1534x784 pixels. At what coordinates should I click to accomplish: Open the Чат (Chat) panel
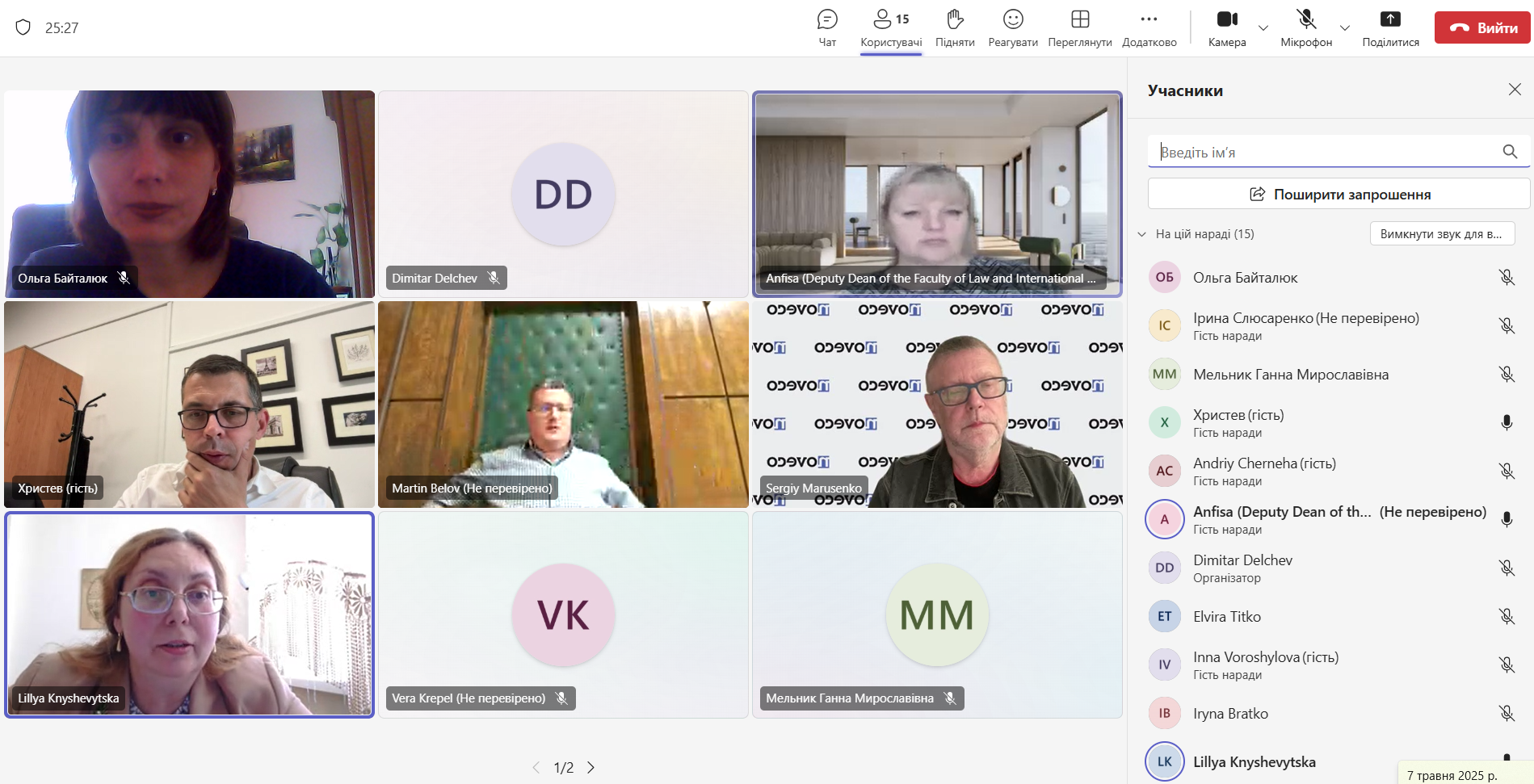827,27
